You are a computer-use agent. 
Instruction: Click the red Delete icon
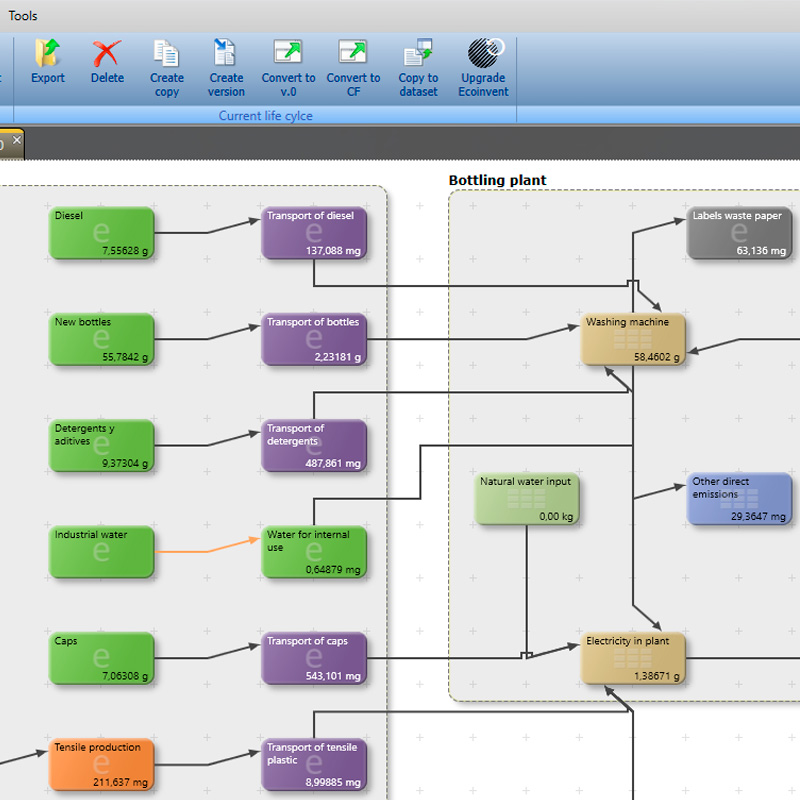(107, 55)
